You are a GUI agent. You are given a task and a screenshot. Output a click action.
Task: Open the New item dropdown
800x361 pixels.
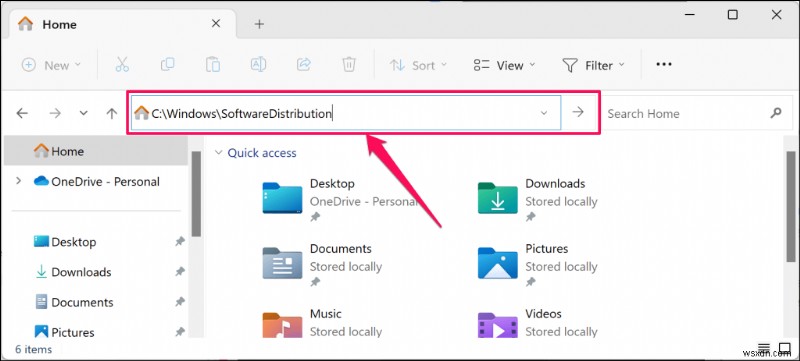click(x=51, y=65)
